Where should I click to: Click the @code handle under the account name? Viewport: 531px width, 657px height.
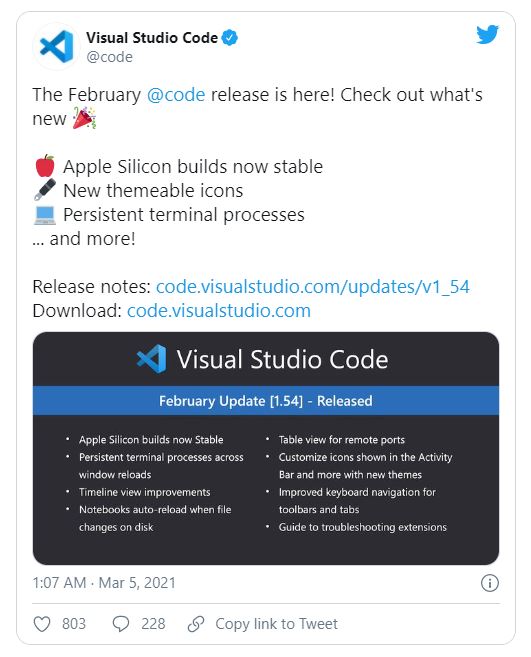click(x=109, y=57)
